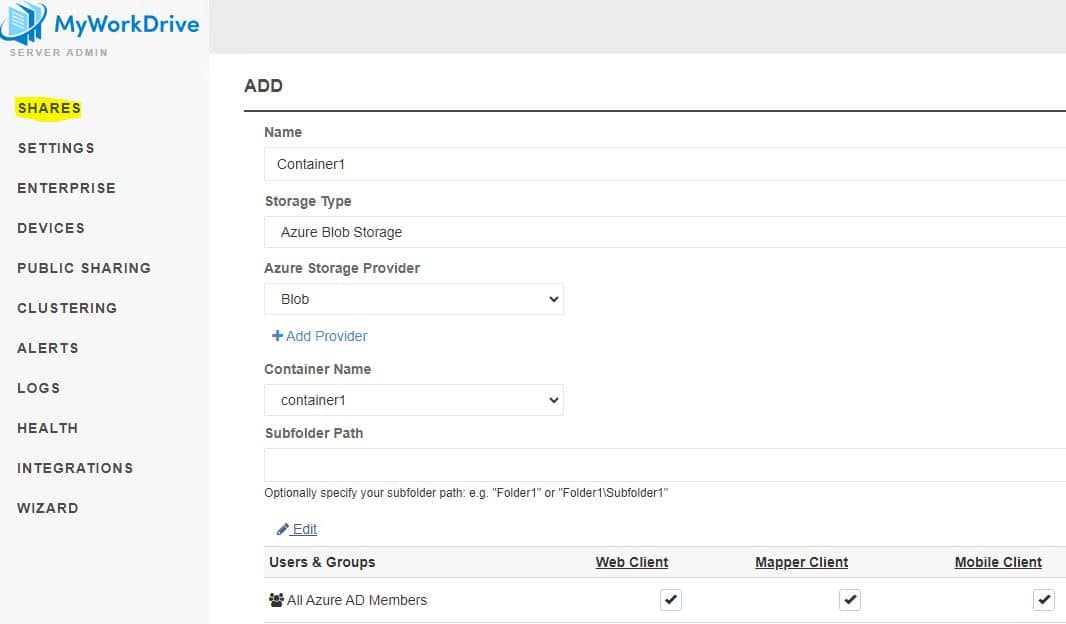Open the Azure Storage Provider dropdown

[414, 299]
